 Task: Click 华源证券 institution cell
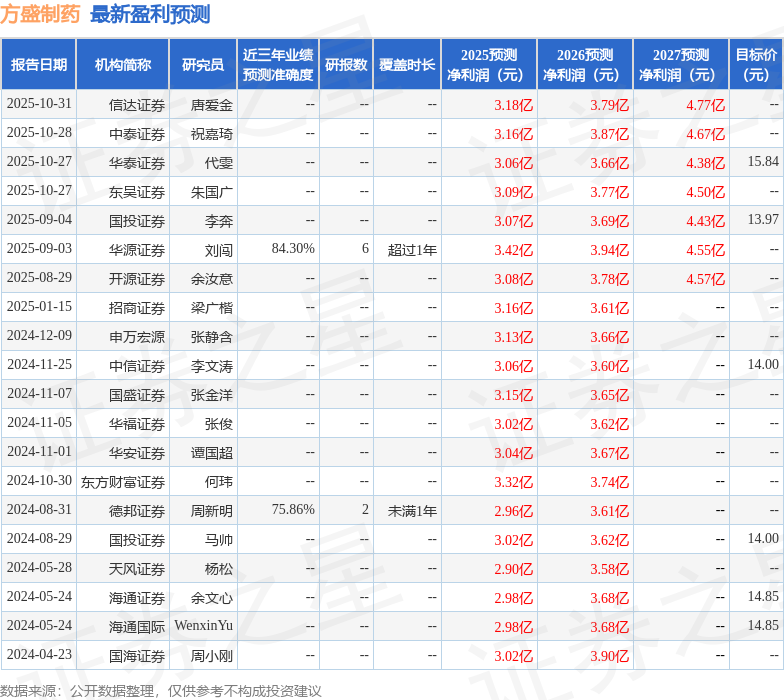click(137, 250)
